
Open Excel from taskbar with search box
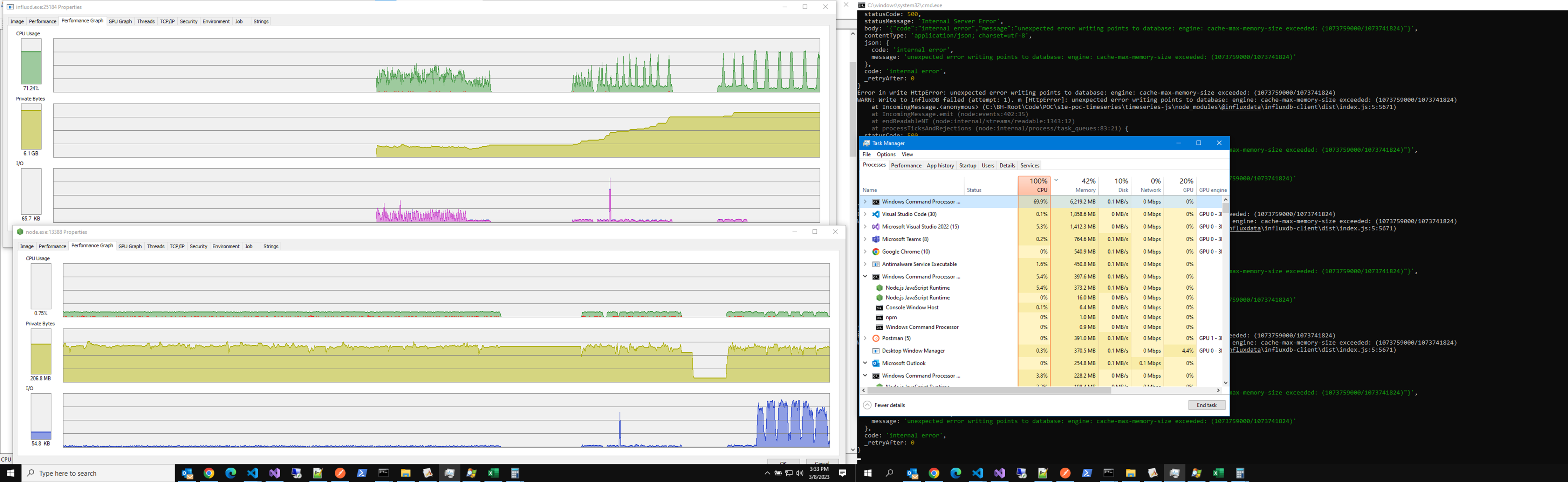click(493, 473)
